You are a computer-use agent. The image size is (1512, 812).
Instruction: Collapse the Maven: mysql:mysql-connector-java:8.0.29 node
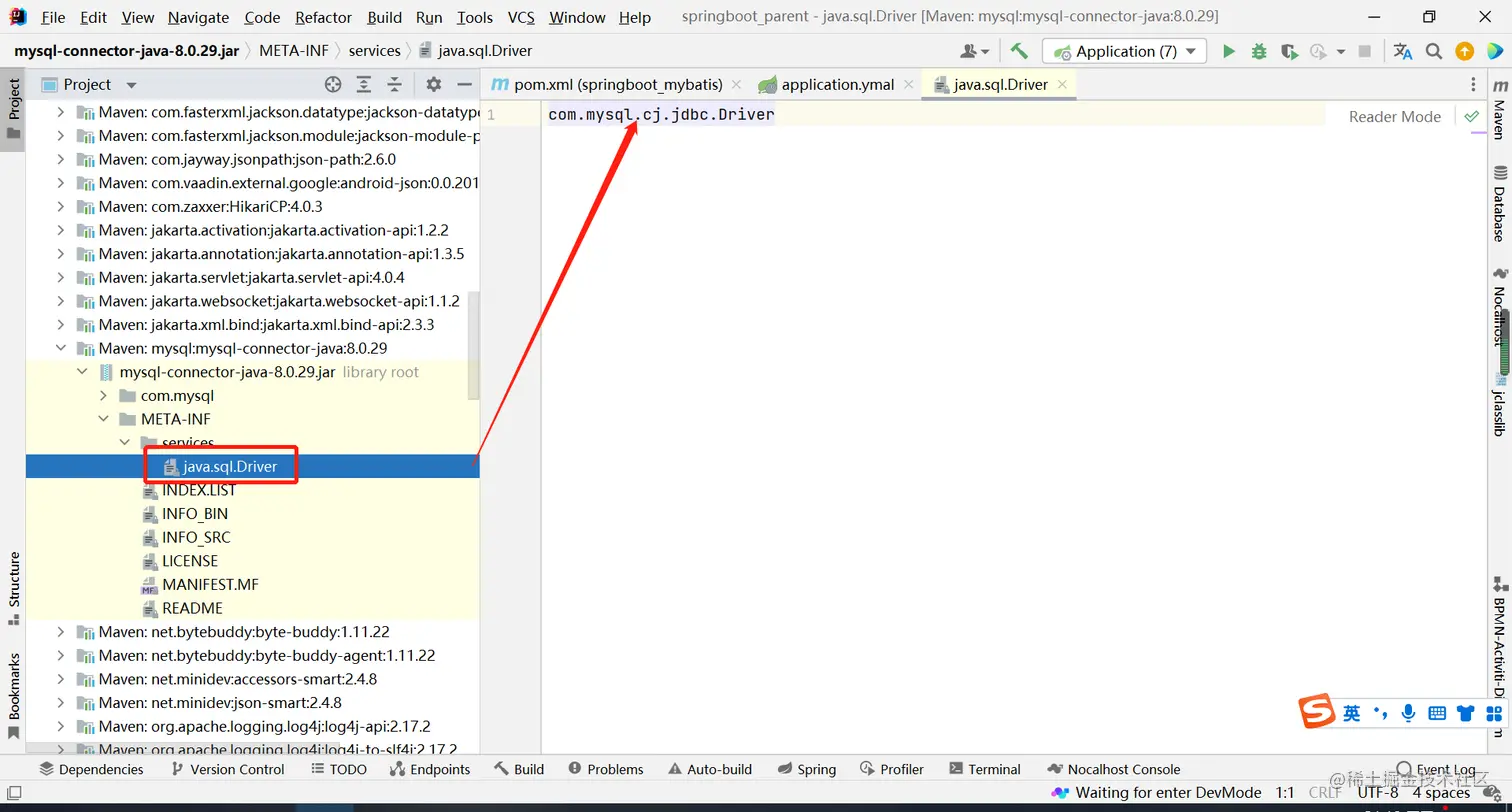pyautogui.click(x=61, y=348)
